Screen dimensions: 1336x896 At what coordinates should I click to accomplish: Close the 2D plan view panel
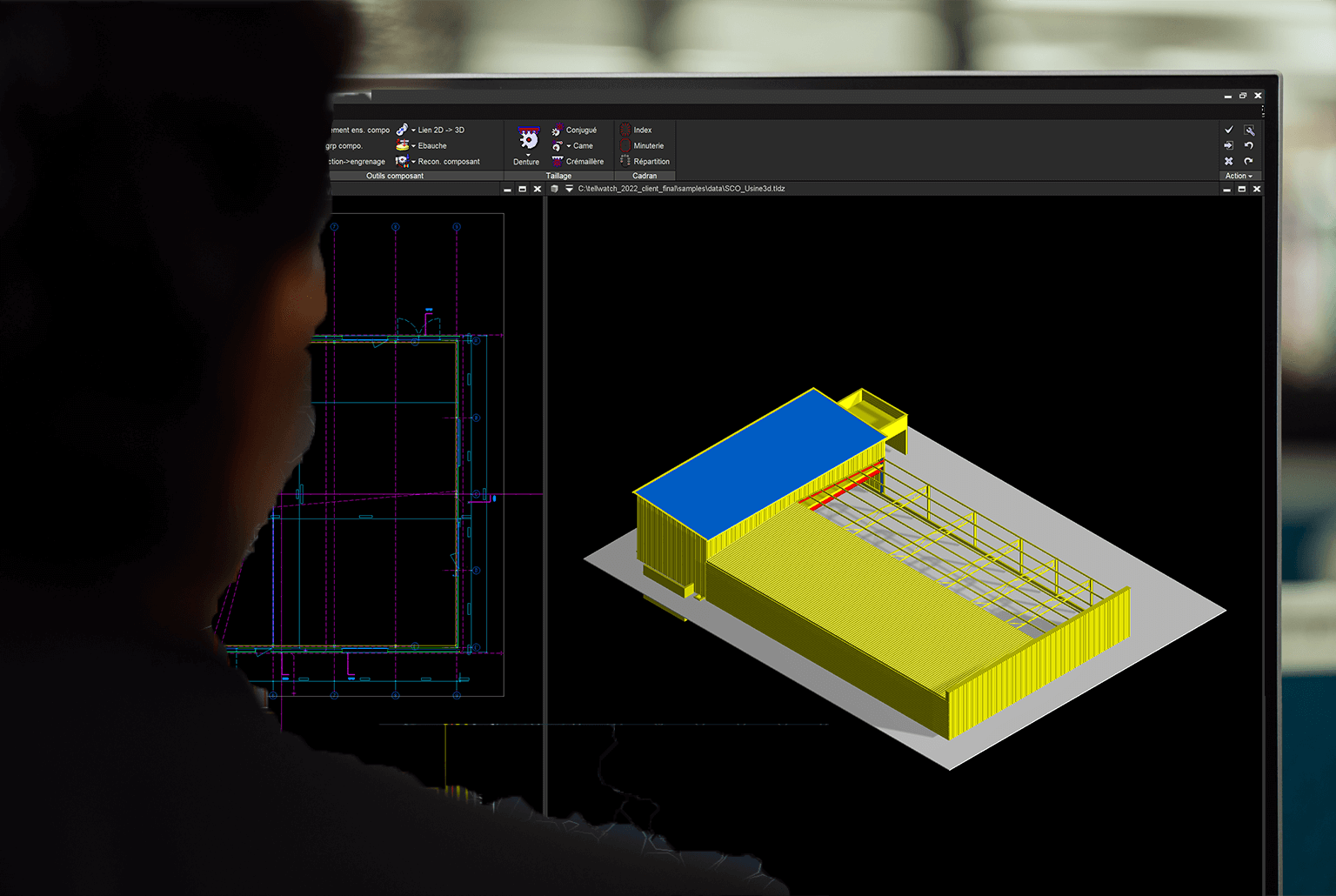coord(538,189)
